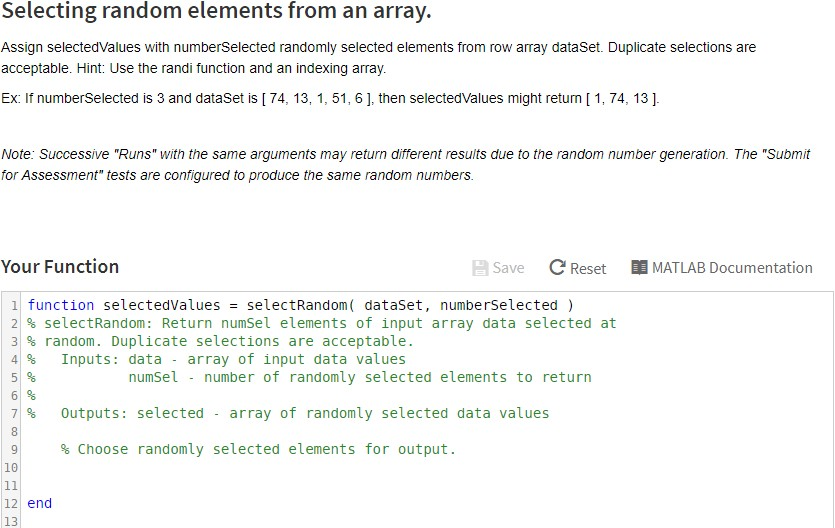835x528 pixels.
Task: Click the MATLAB Documentation book icon
Action: coord(640,268)
